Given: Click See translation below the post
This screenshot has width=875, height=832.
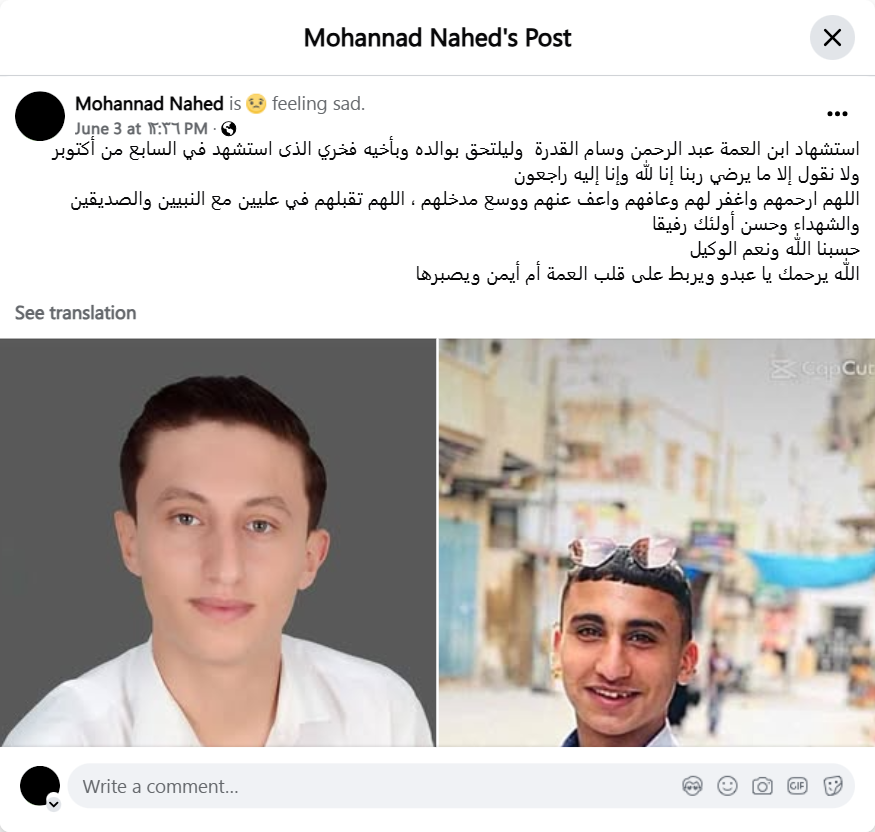Looking at the screenshot, I should pyautogui.click(x=75, y=313).
